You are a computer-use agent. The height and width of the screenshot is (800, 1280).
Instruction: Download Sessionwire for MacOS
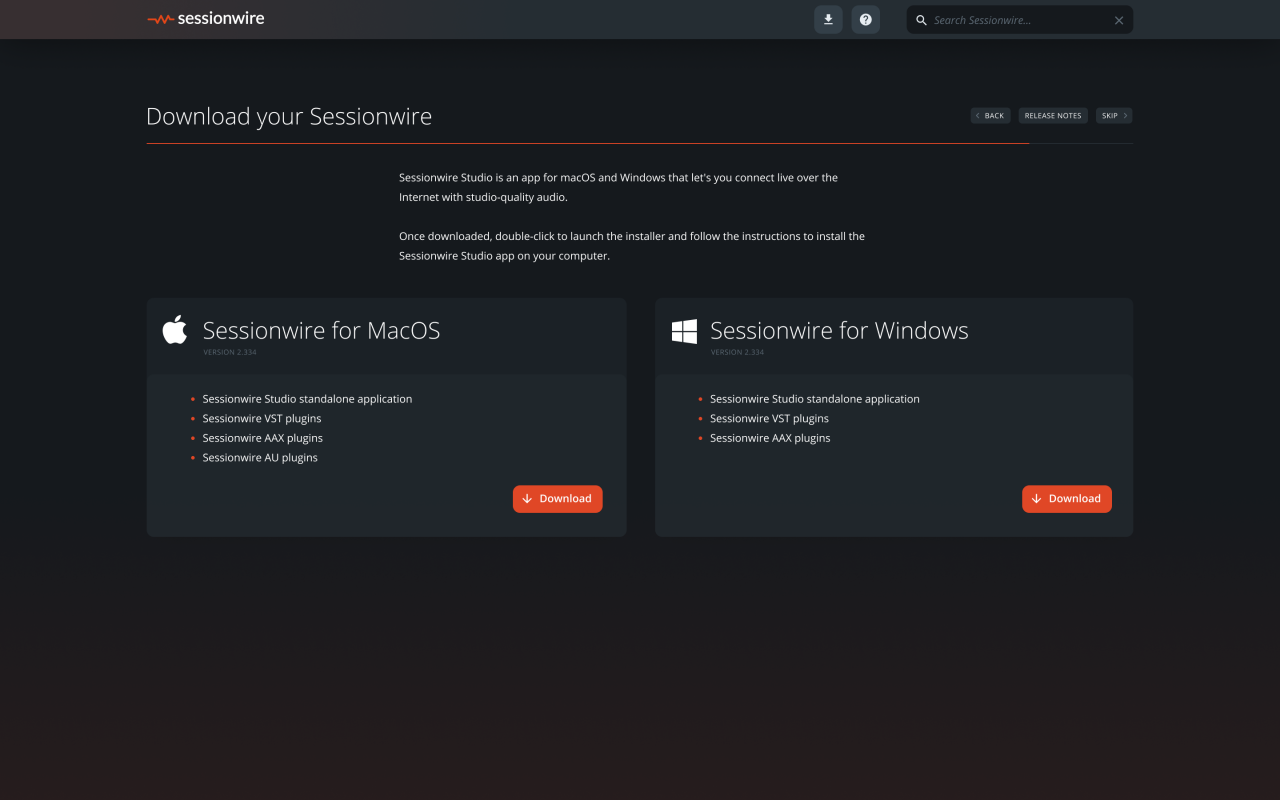(557, 498)
